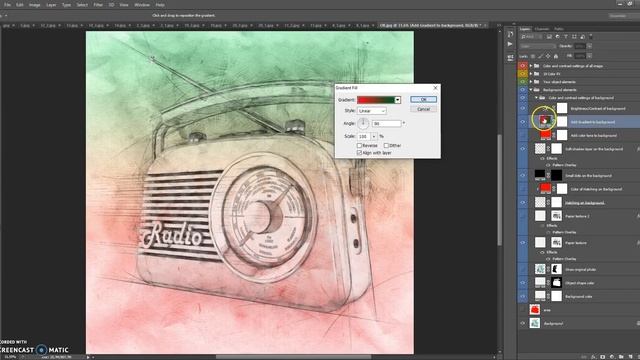Click the lock position icon

548,56
